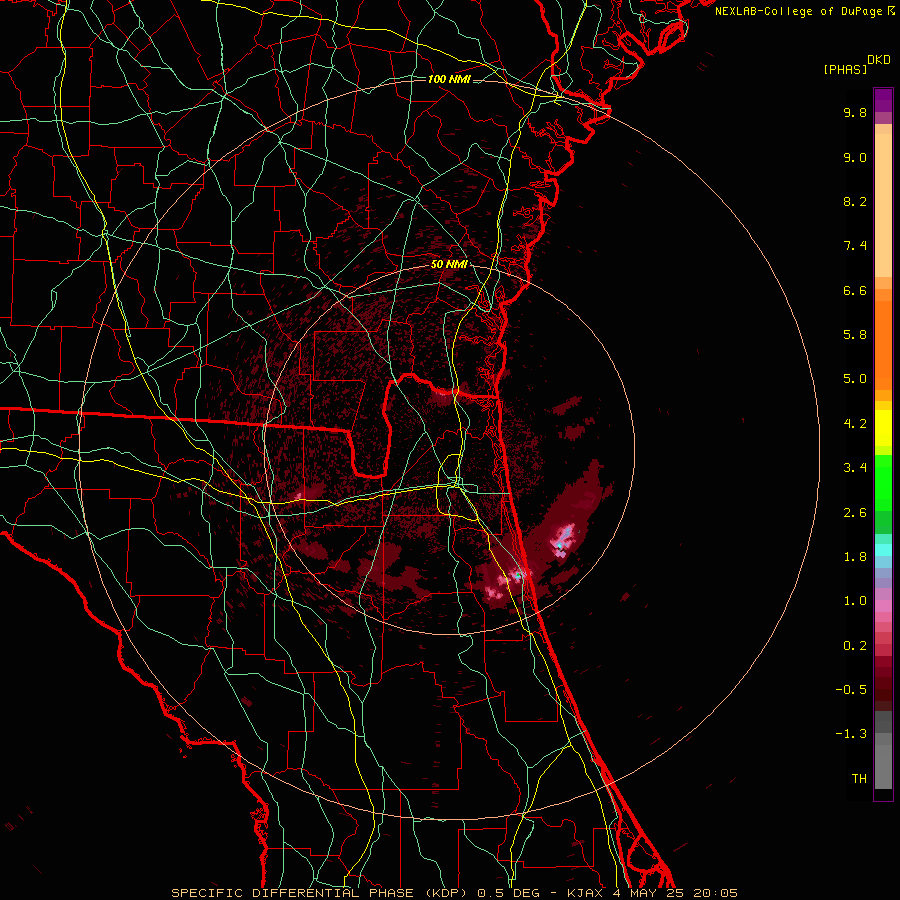Click the small pink echo west of the 50 NMI ring
The image size is (900, 900).
click(298, 495)
